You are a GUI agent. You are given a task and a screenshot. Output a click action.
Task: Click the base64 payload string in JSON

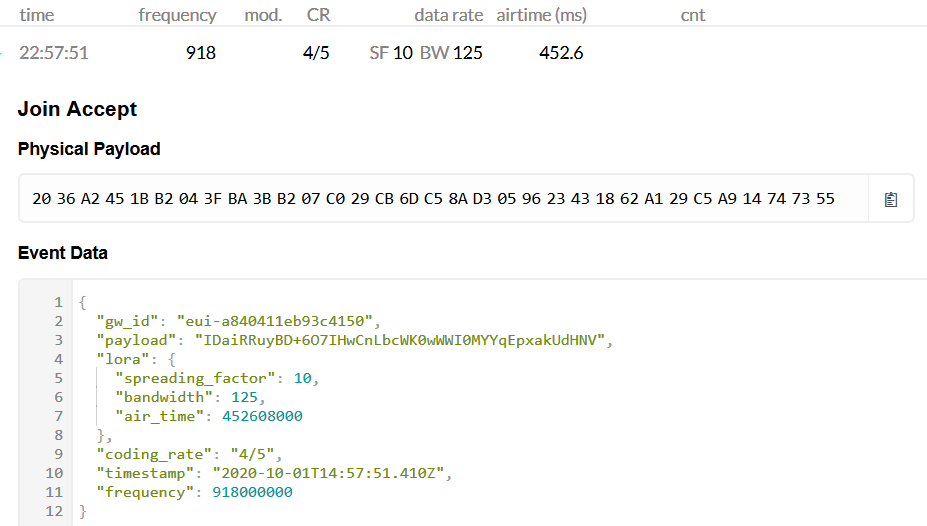(400, 340)
